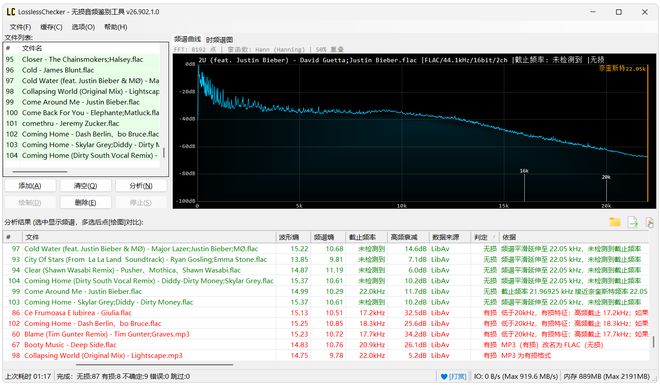Open the 选项(O) menu
The width and height of the screenshot is (660, 385).
(83, 27)
